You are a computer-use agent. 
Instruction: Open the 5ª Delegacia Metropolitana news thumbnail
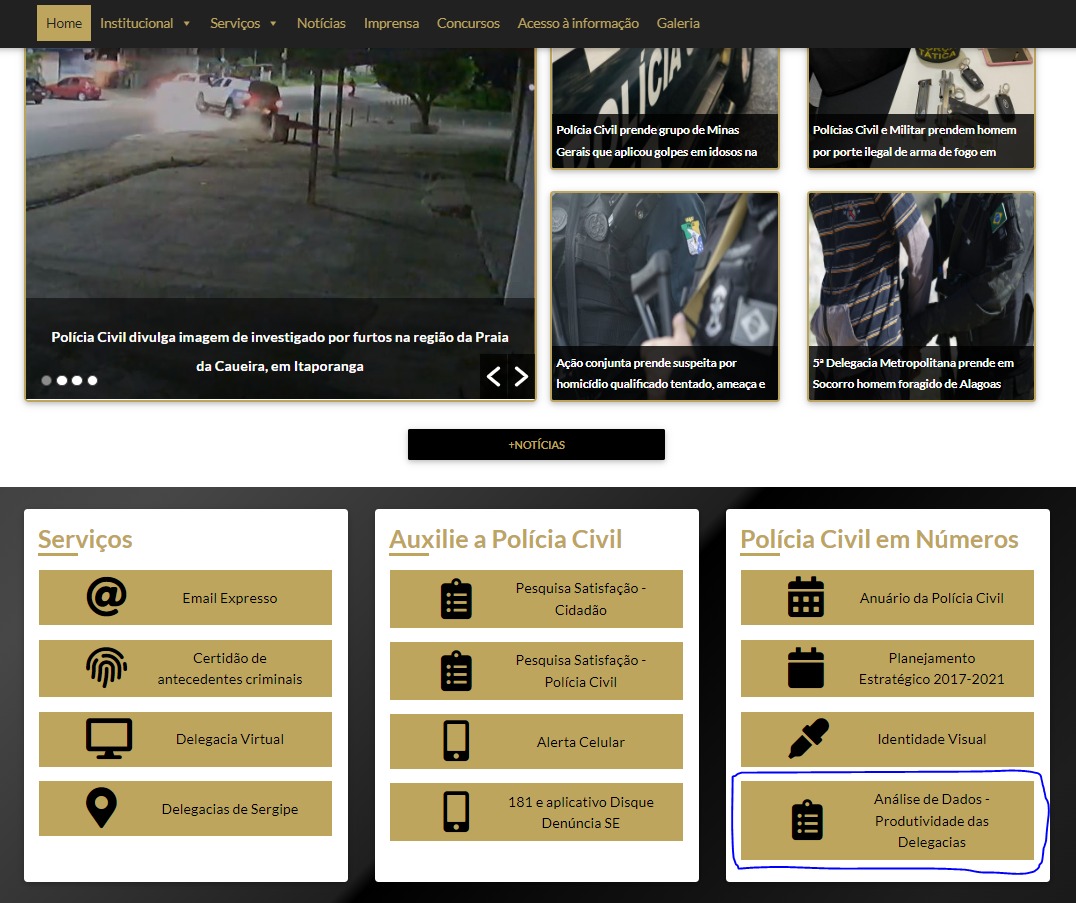click(x=921, y=296)
